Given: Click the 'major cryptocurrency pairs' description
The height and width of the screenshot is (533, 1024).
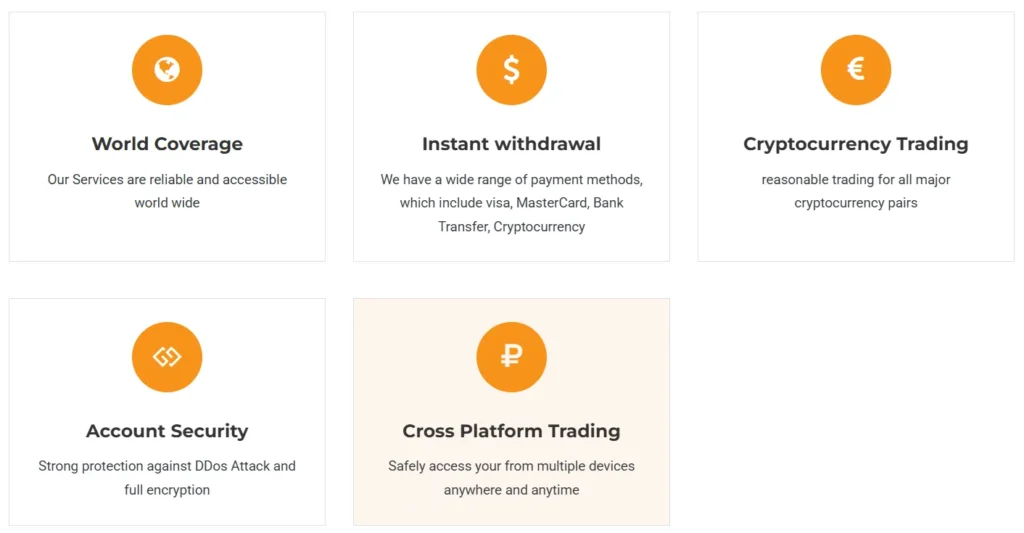Looking at the screenshot, I should click(856, 191).
